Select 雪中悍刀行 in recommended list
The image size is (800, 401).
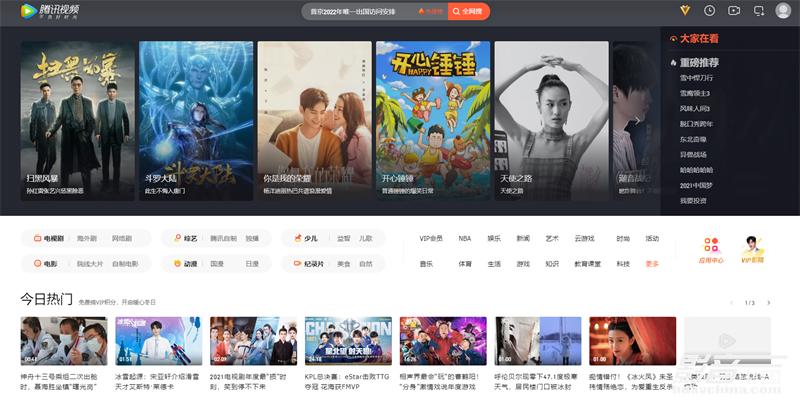pyautogui.click(x=696, y=78)
